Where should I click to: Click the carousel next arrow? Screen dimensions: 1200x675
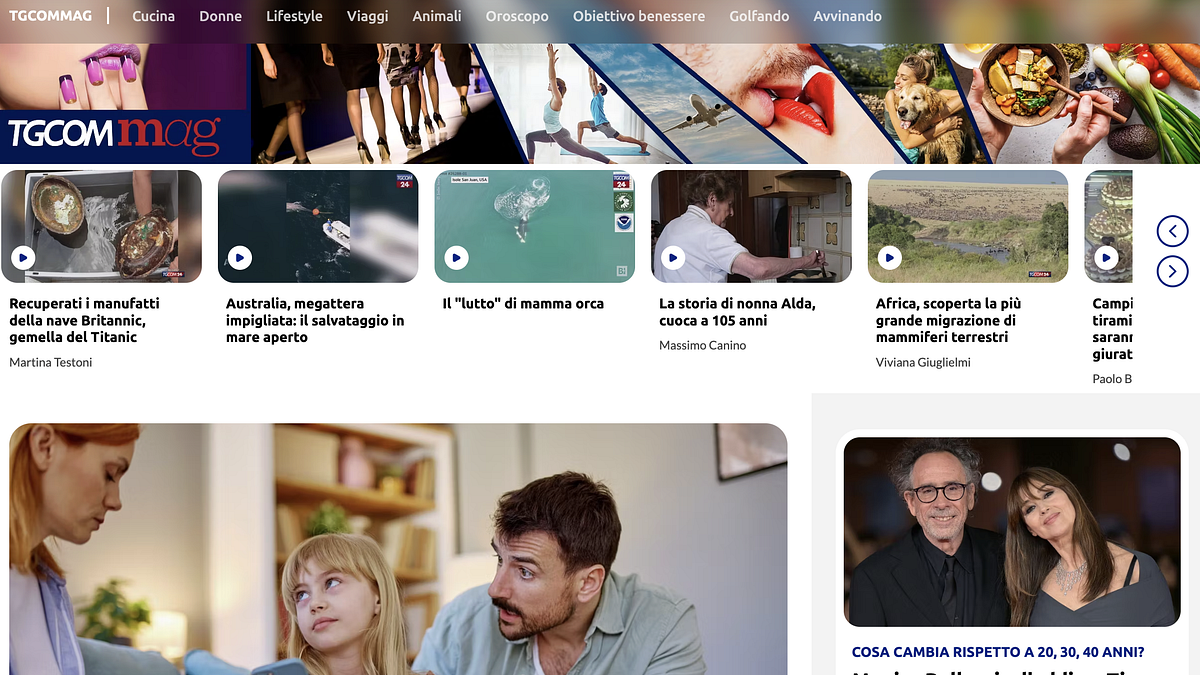pos(1172,271)
